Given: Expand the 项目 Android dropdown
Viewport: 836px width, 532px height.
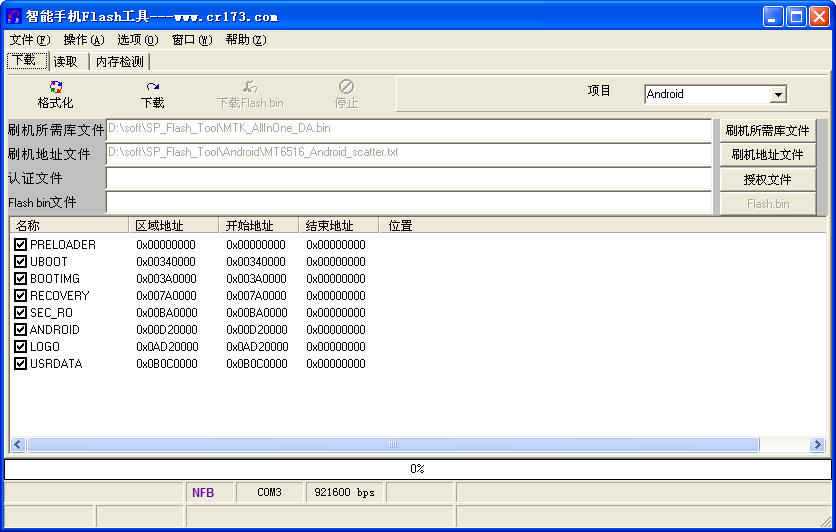Looking at the screenshot, I should (778, 95).
